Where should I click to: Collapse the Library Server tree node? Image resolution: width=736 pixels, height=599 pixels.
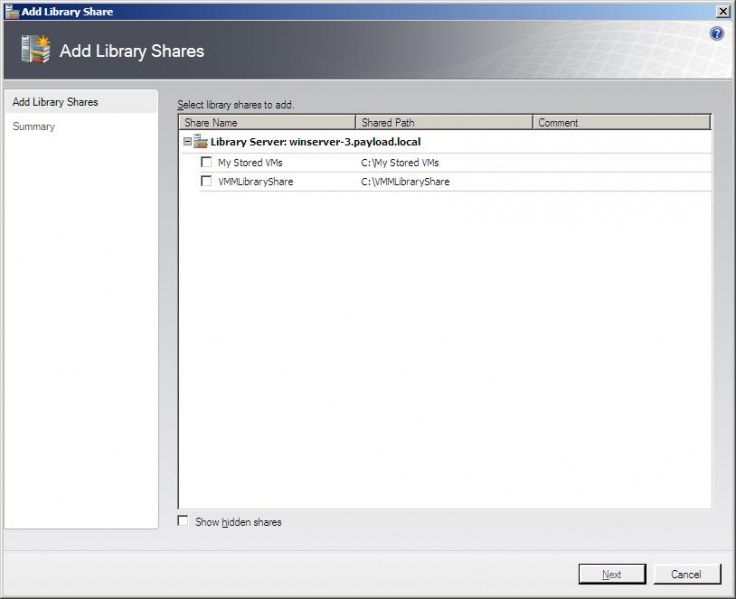click(187, 142)
